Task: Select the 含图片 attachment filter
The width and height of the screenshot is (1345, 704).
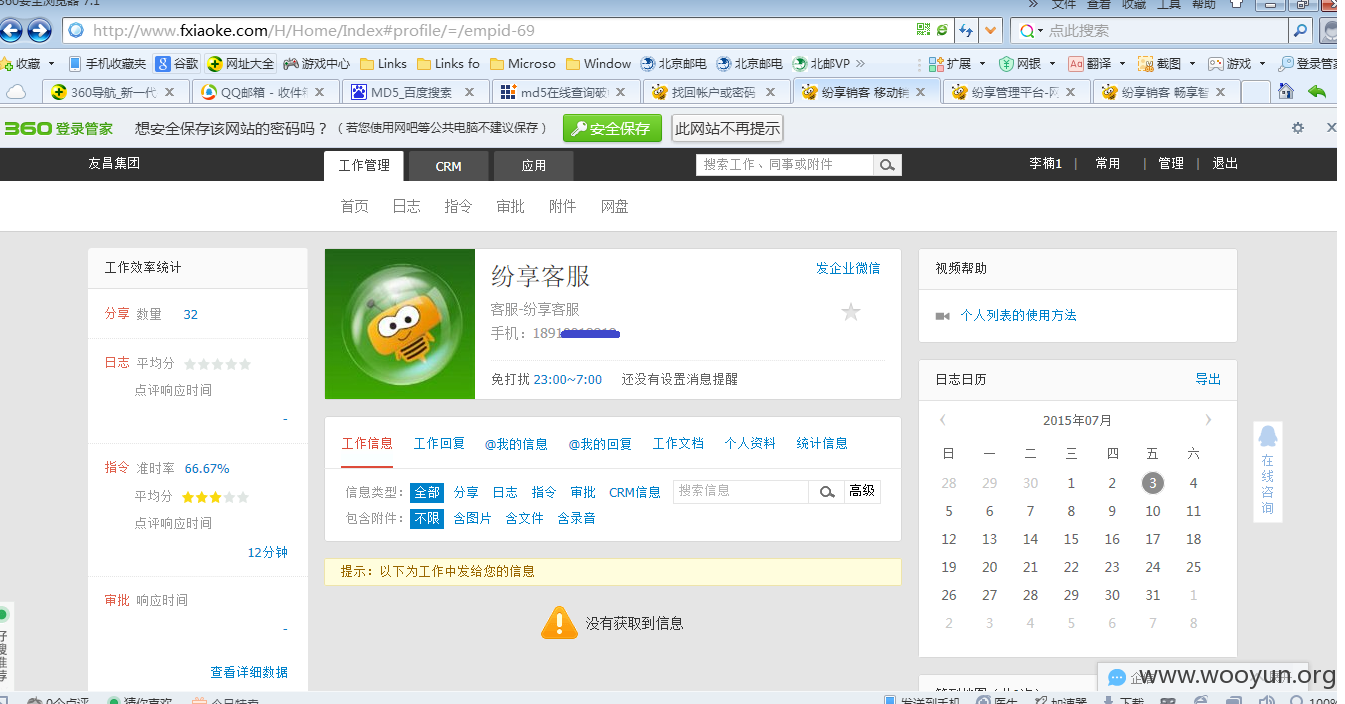Action: 473,518
